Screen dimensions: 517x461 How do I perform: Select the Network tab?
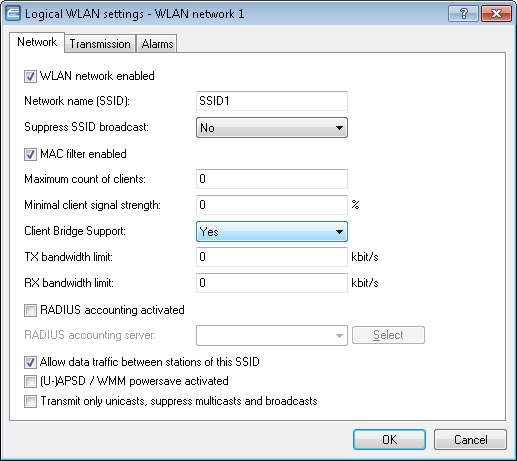click(x=37, y=42)
